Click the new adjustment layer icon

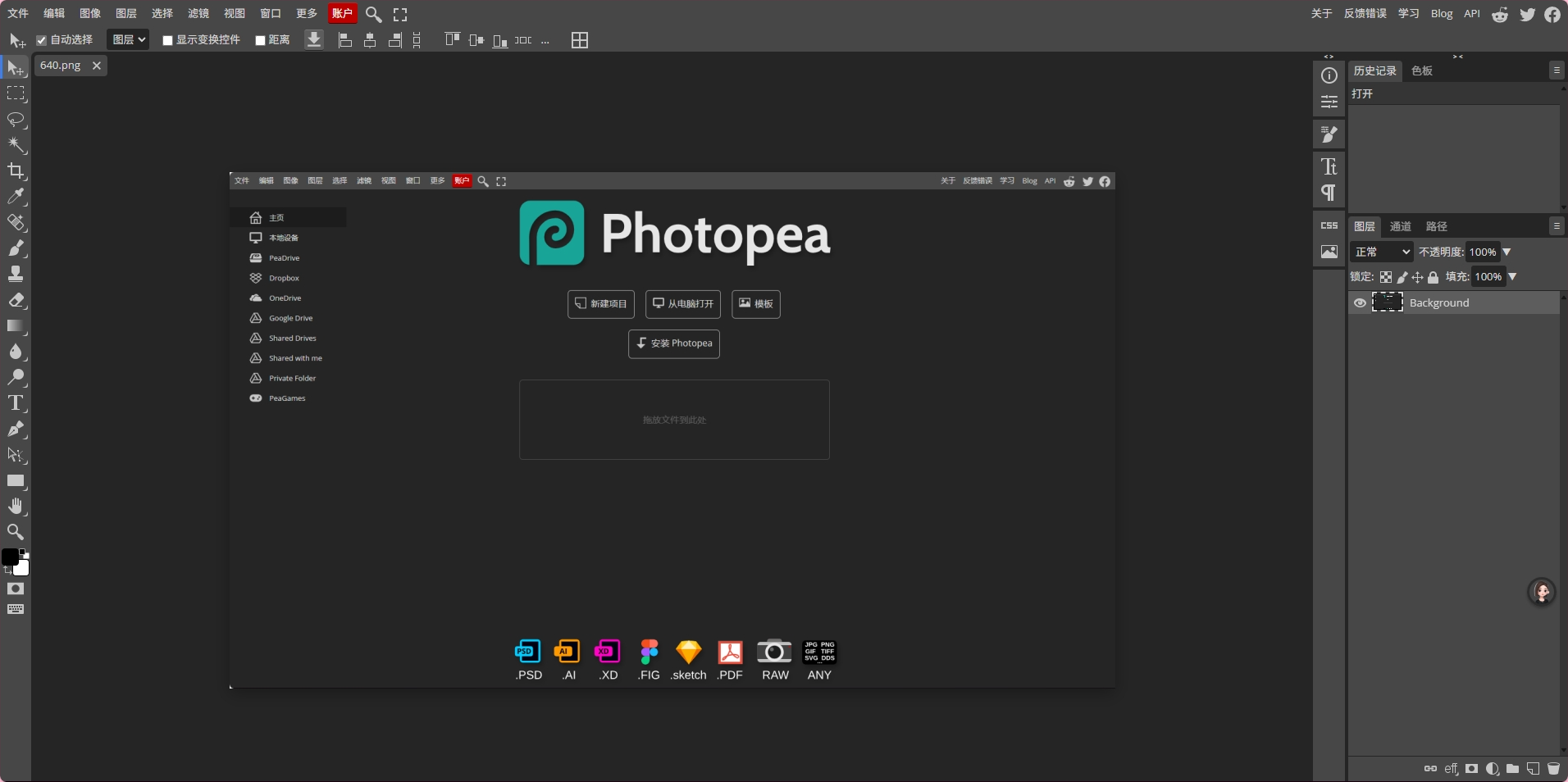click(1492, 769)
